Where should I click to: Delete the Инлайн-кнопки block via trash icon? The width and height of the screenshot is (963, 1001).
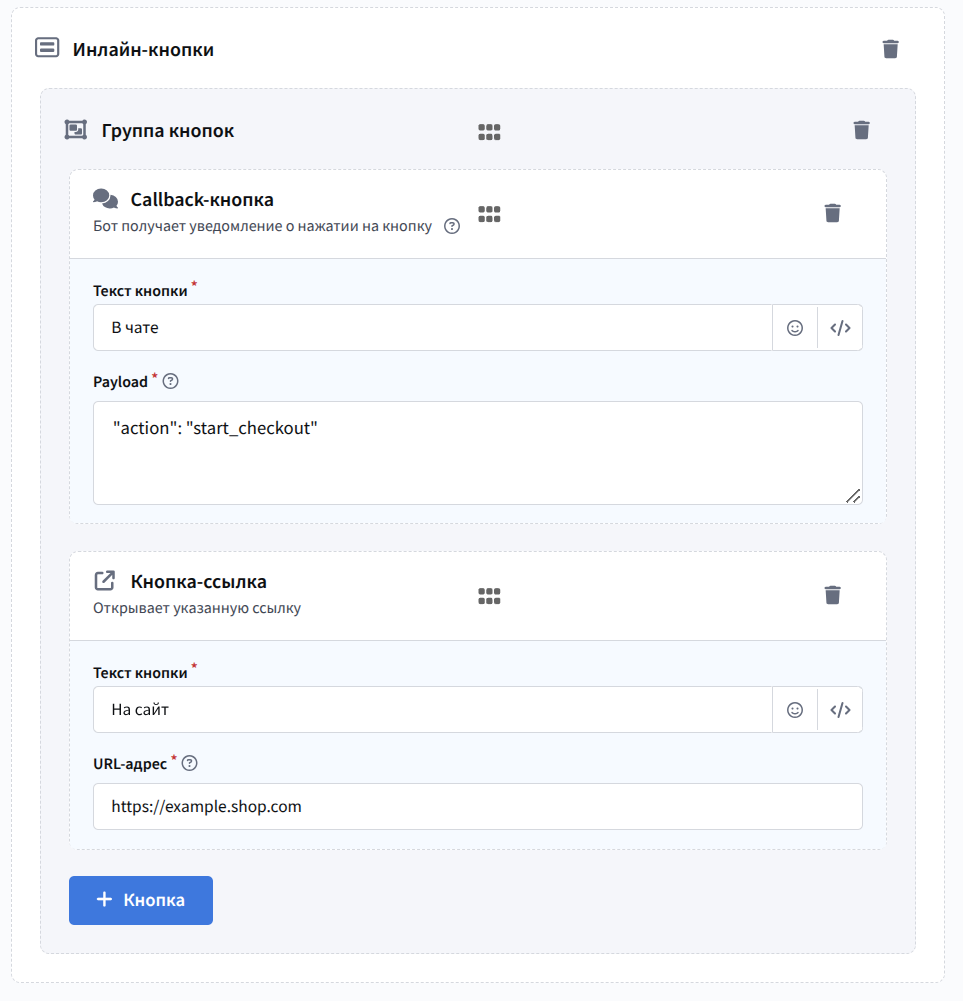(890, 49)
